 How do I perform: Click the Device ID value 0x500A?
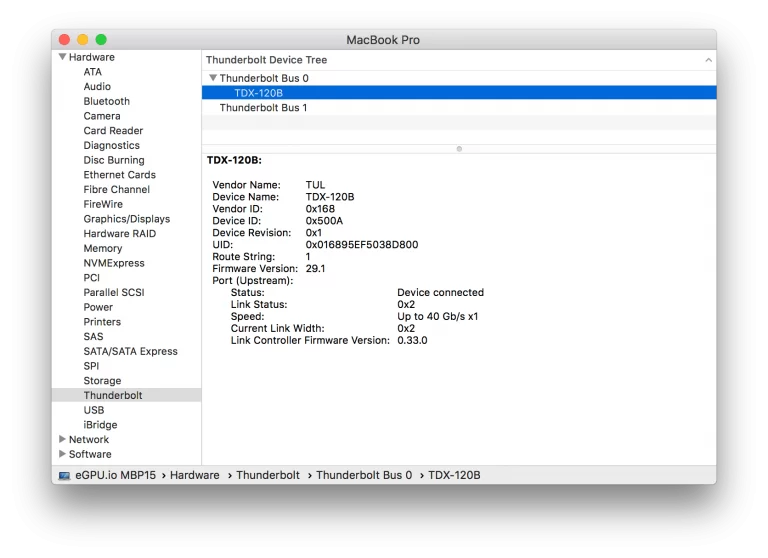pyautogui.click(x=324, y=220)
